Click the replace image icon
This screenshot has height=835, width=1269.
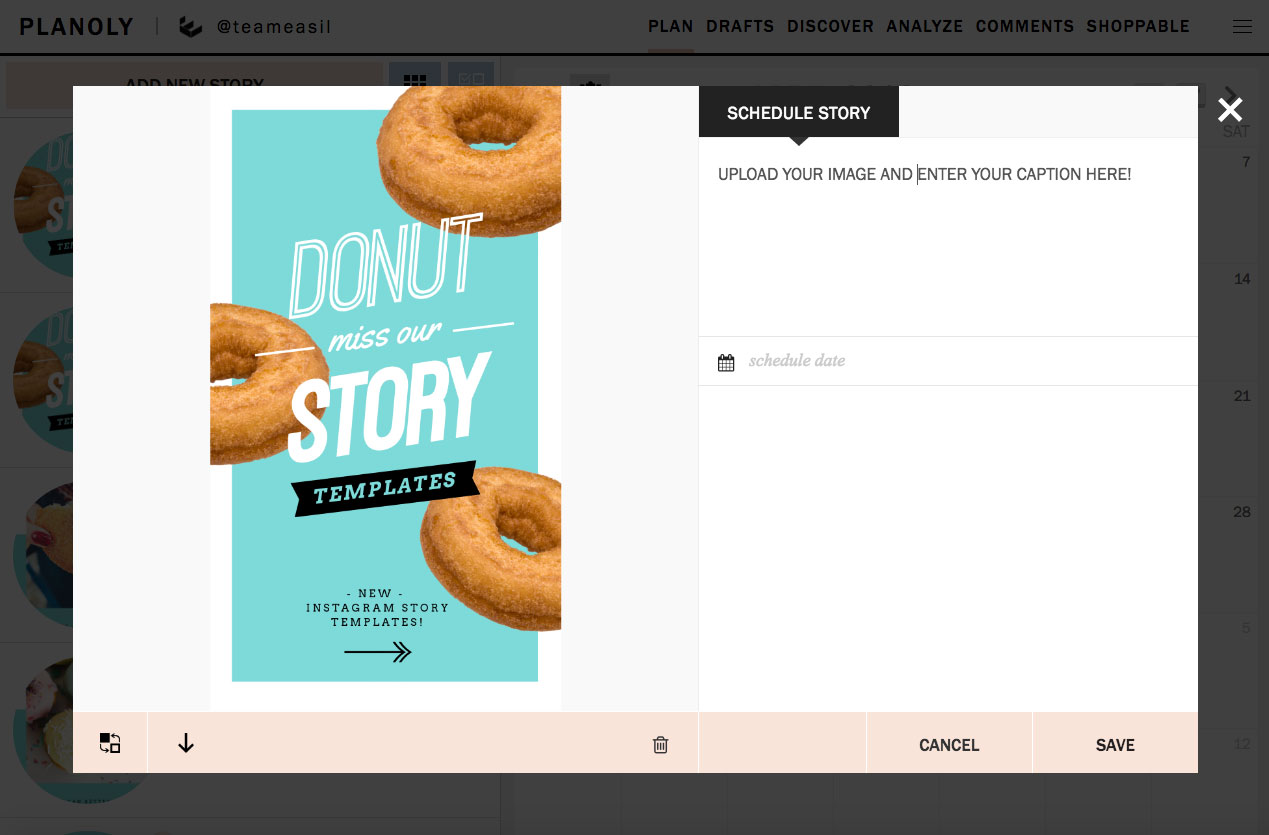[110, 743]
